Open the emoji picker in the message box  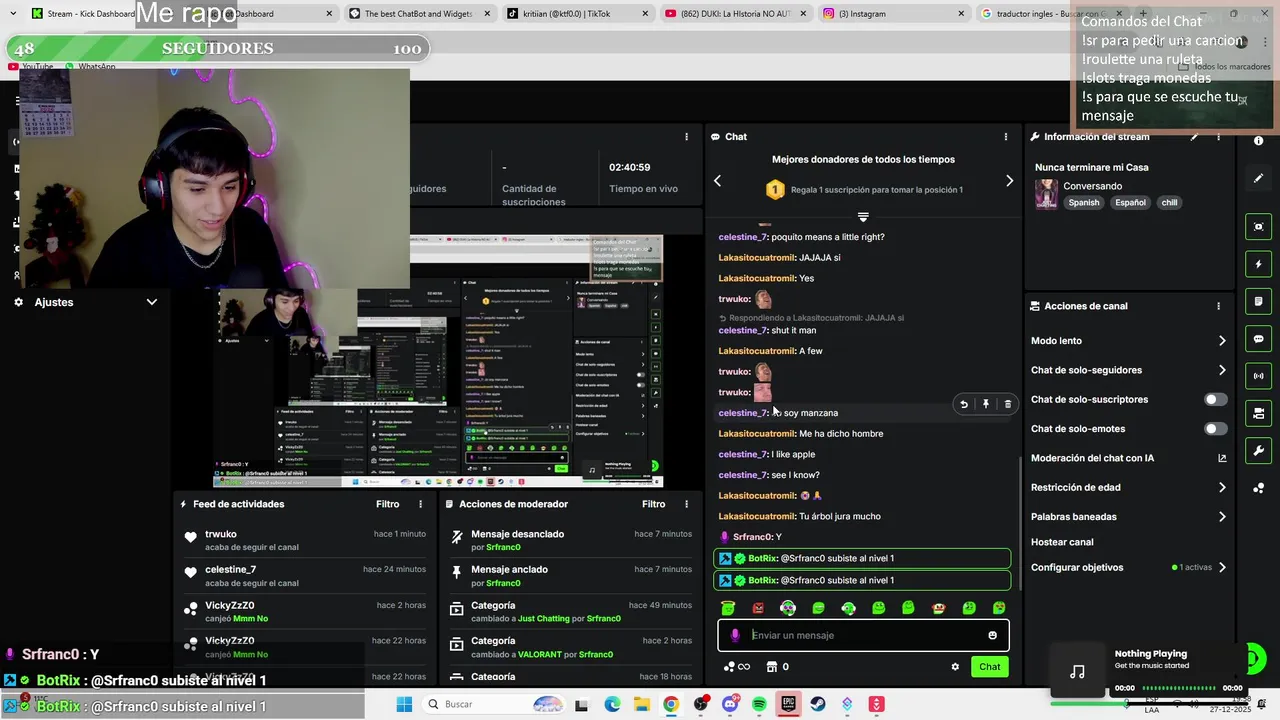(x=992, y=635)
